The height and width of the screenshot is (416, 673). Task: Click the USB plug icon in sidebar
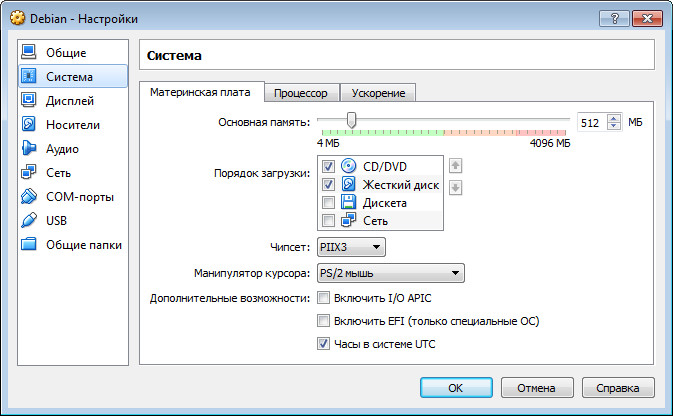coord(29,220)
